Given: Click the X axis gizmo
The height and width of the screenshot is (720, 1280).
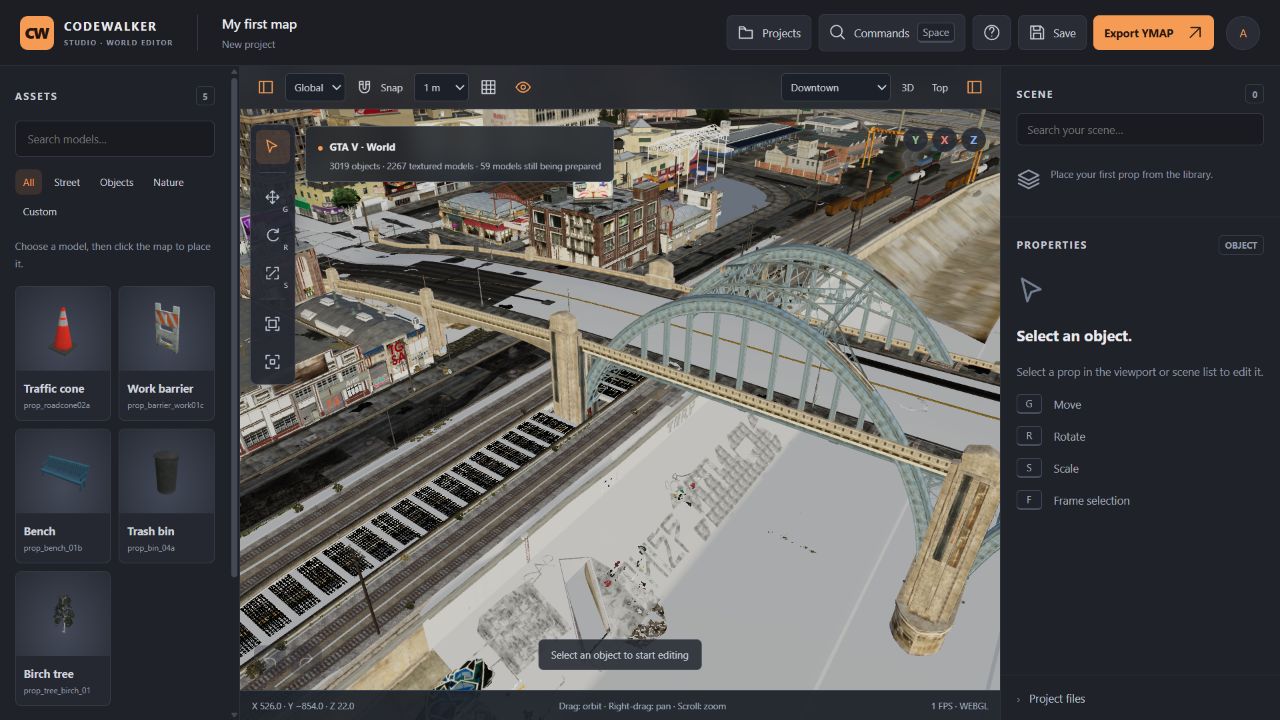Looking at the screenshot, I should click(944, 140).
